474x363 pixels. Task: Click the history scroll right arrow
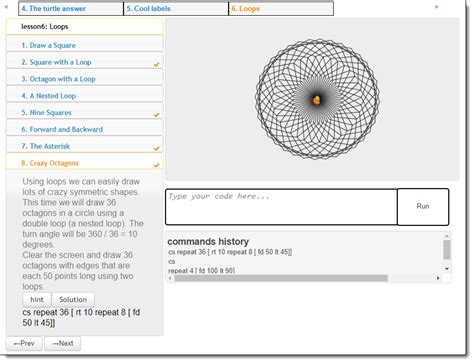[438, 278]
